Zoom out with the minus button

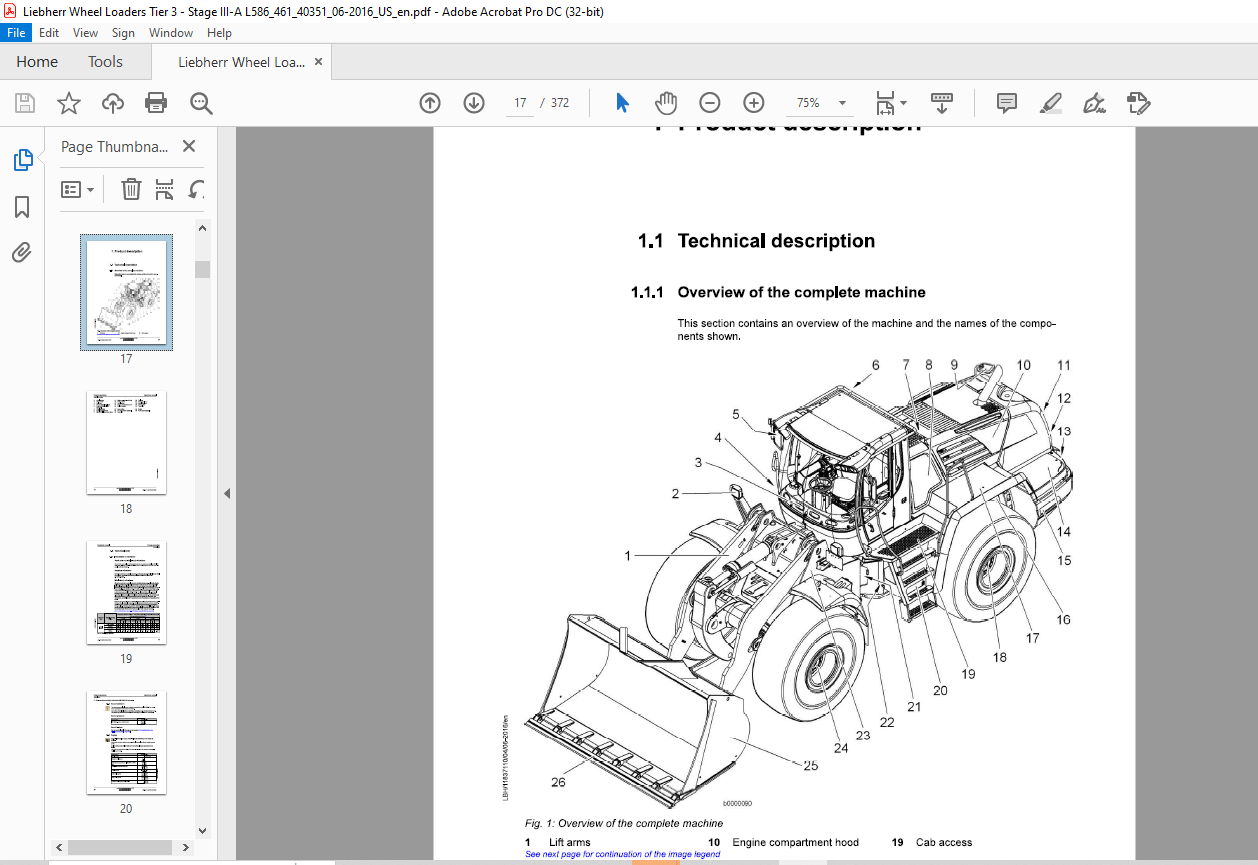710,103
